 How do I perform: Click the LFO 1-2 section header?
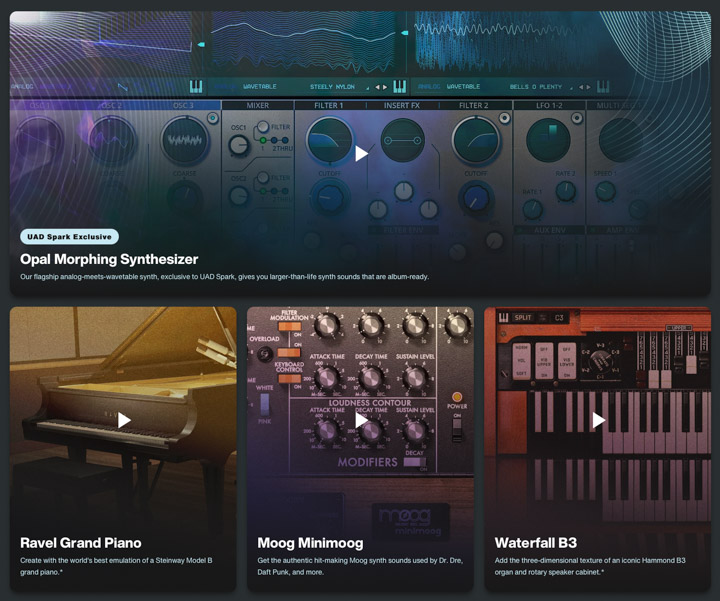click(x=549, y=105)
